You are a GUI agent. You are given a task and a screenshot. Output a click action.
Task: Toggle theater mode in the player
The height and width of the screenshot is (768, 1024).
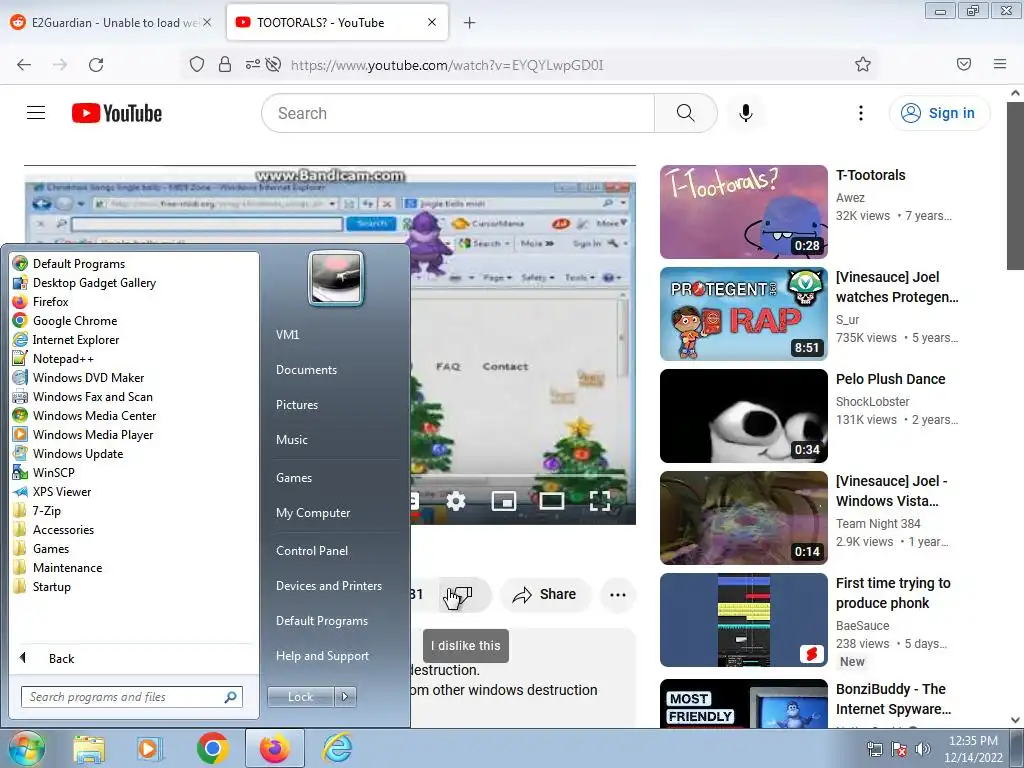click(552, 502)
